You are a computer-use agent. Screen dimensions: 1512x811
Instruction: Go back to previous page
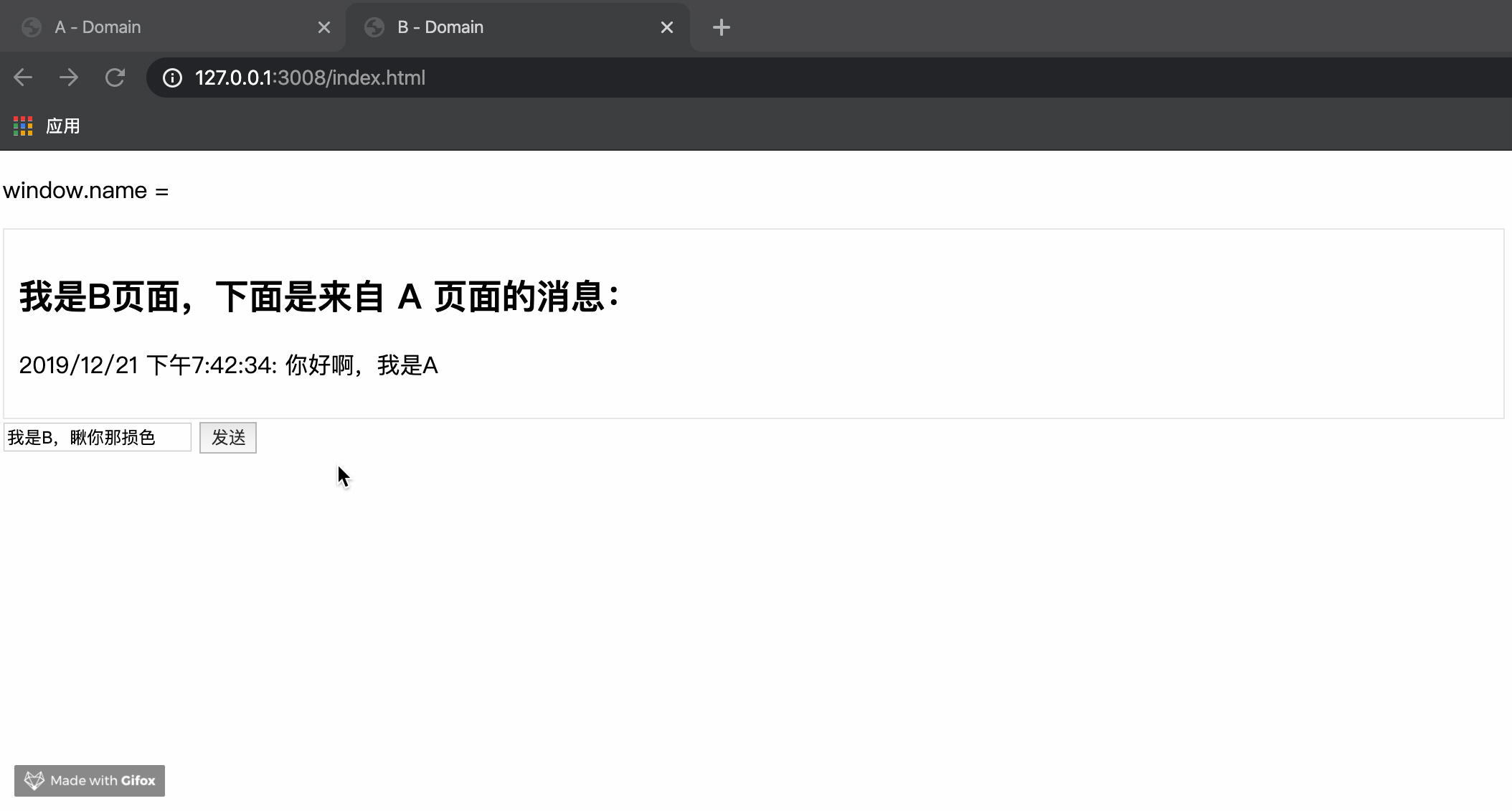23,78
